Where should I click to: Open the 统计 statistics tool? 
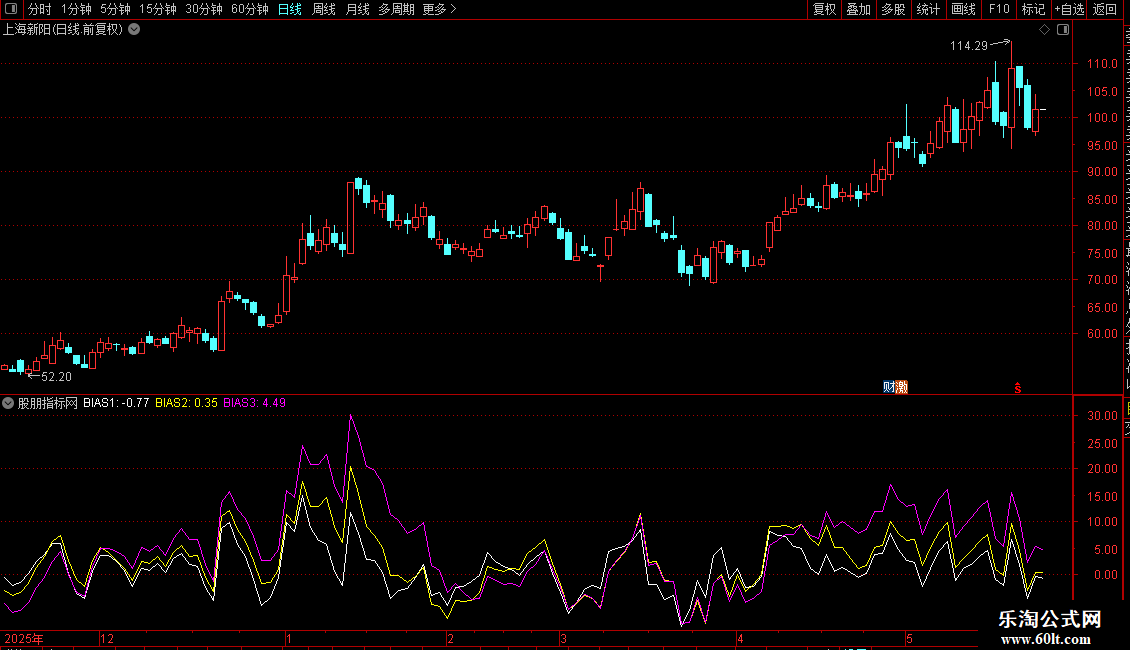928,9
